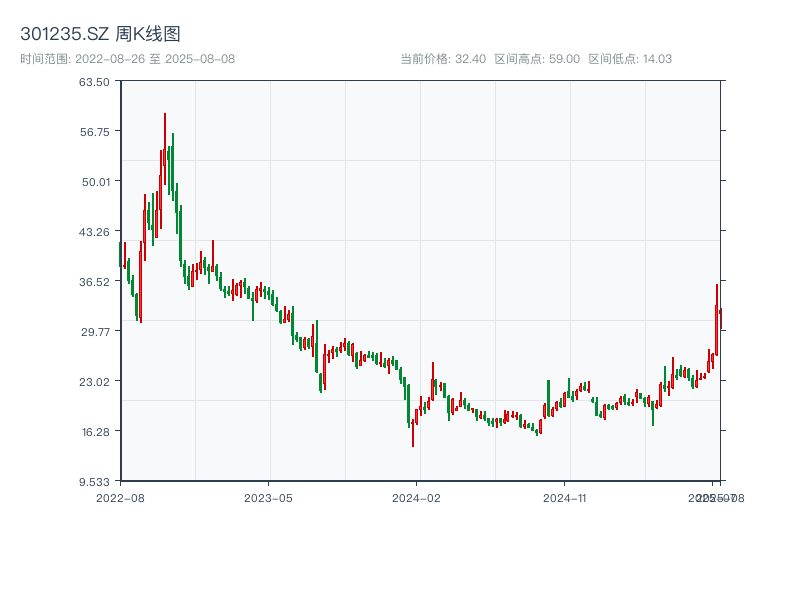Click the 当前价格 32.40 label

point(443,59)
